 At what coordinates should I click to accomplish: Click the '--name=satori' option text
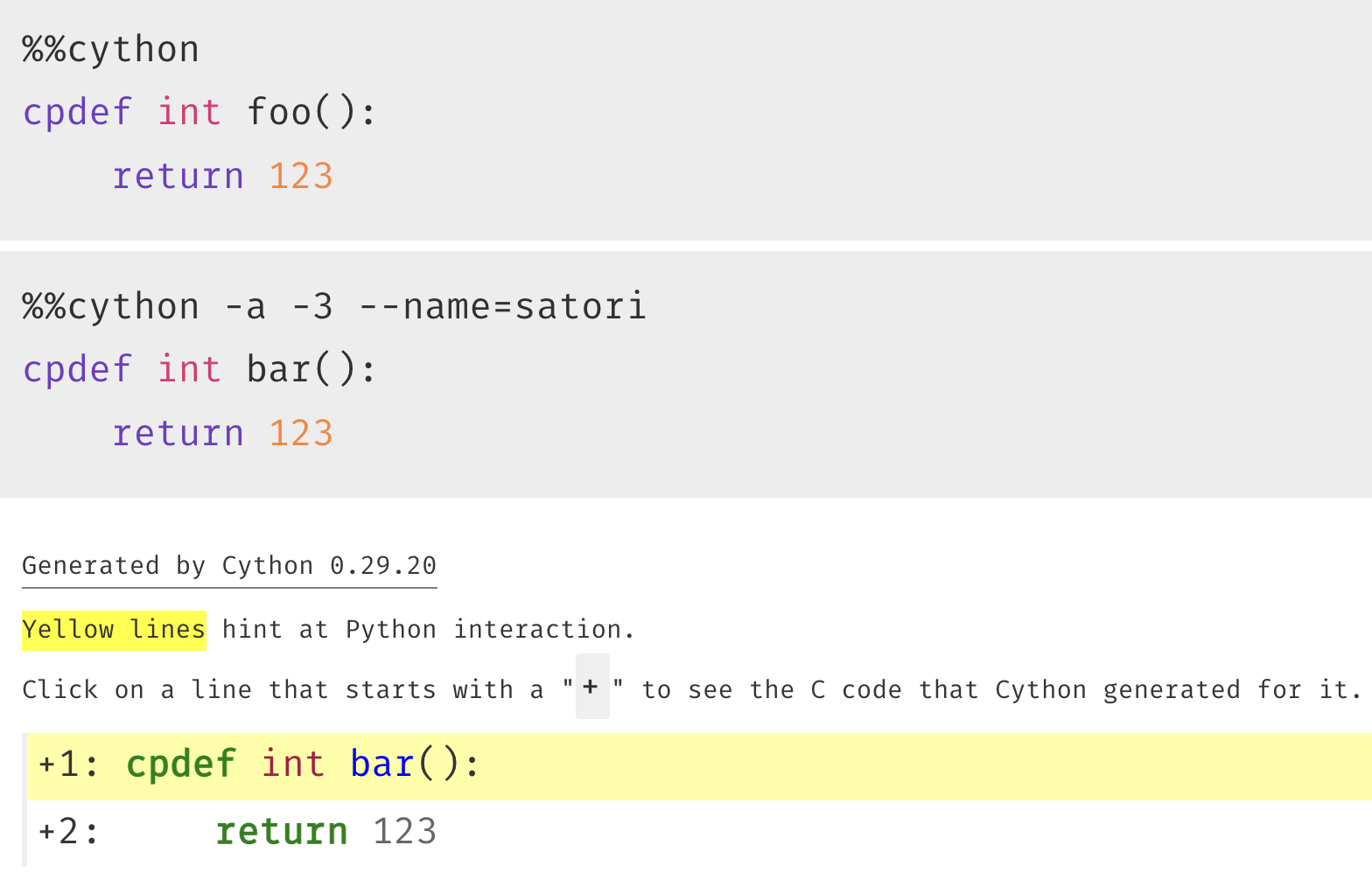pos(502,307)
